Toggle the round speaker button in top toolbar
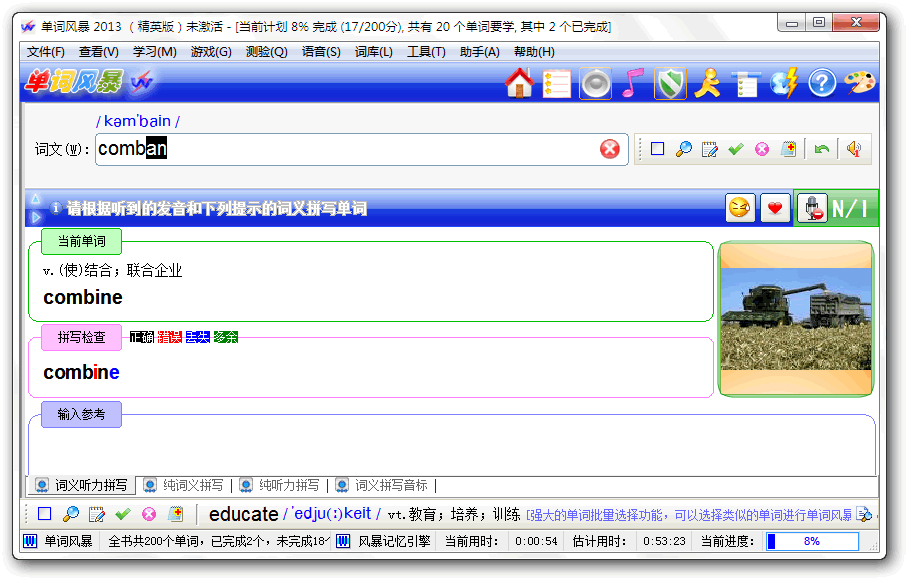The width and height of the screenshot is (907, 580). pyautogui.click(x=595, y=84)
